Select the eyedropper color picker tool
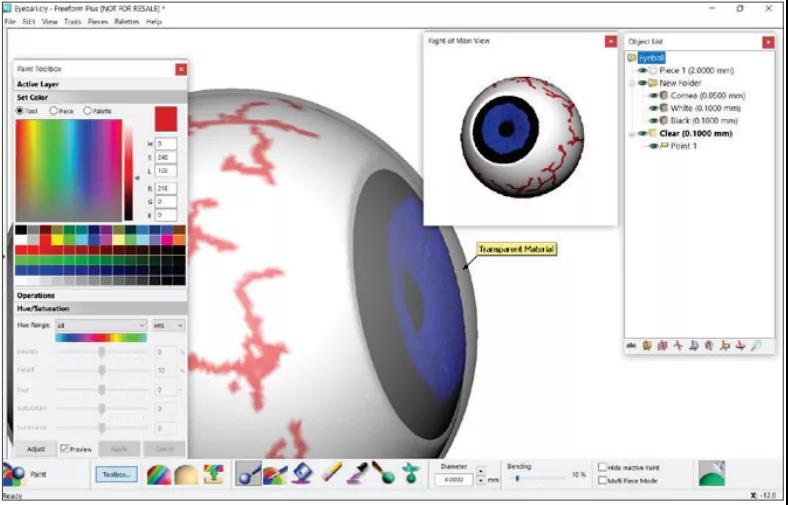The height and width of the screenshot is (505, 788). (x=358, y=473)
